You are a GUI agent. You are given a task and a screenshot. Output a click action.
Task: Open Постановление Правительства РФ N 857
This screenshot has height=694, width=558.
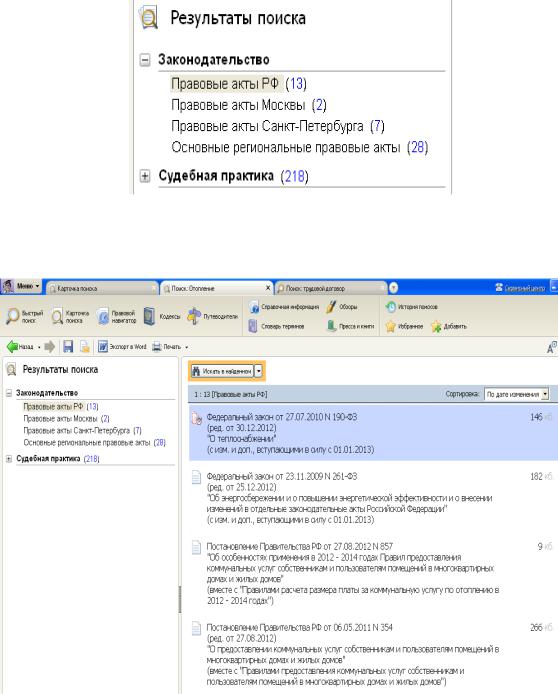[353, 573]
